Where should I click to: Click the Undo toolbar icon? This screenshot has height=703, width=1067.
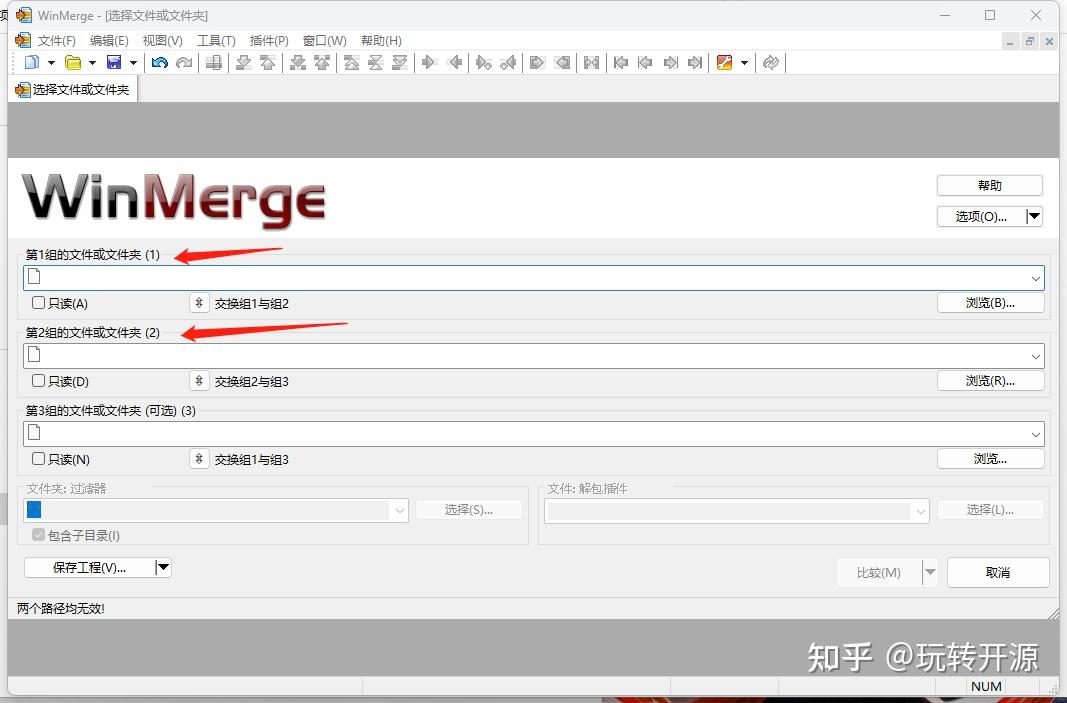coord(159,63)
